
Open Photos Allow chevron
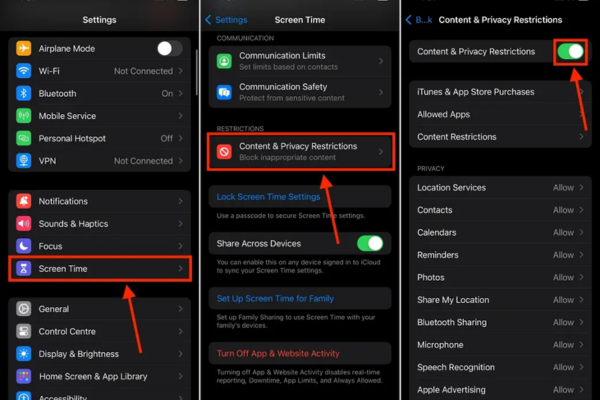[x=581, y=277]
